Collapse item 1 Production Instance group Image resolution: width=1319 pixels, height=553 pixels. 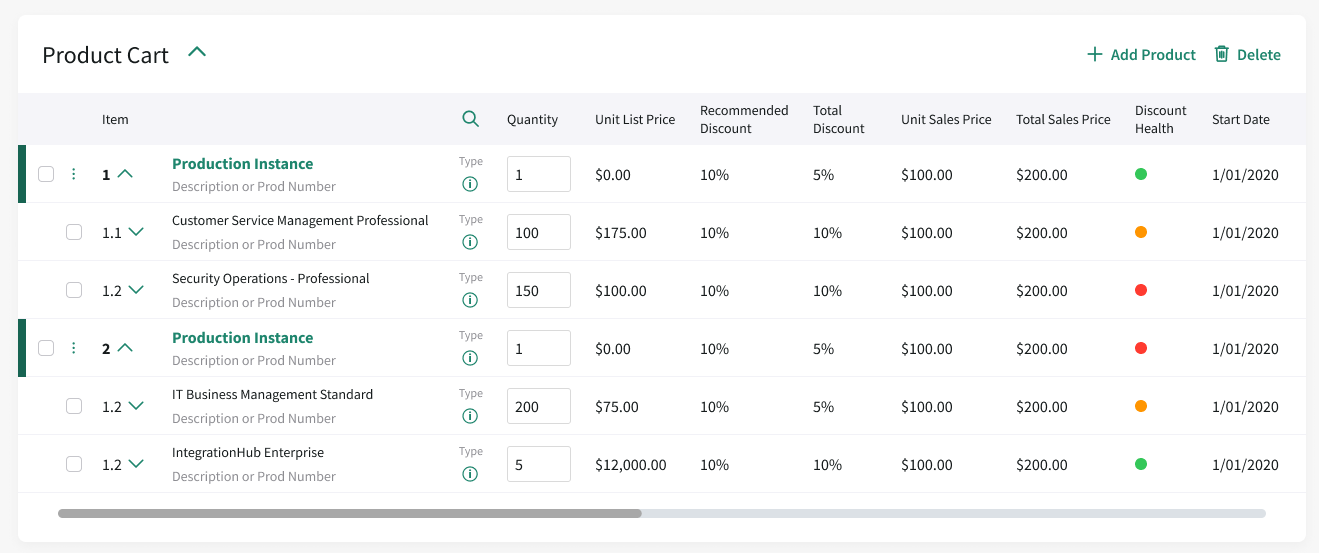point(125,173)
